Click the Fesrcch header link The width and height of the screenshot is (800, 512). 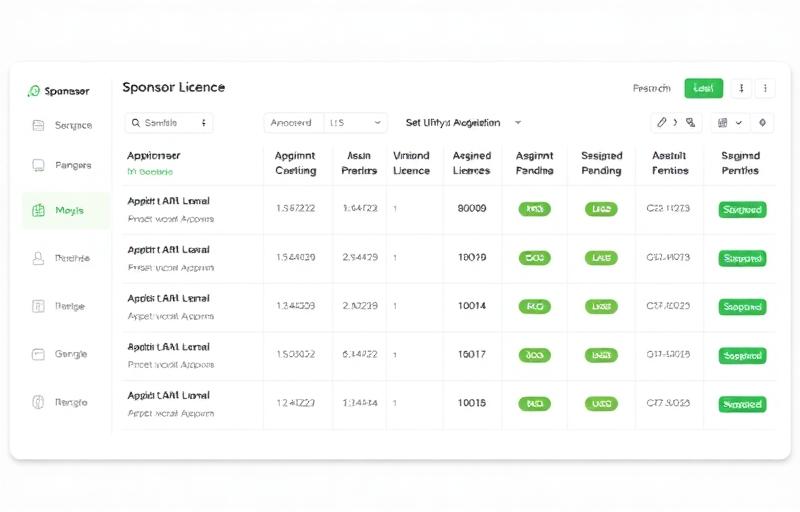point(652,88)
